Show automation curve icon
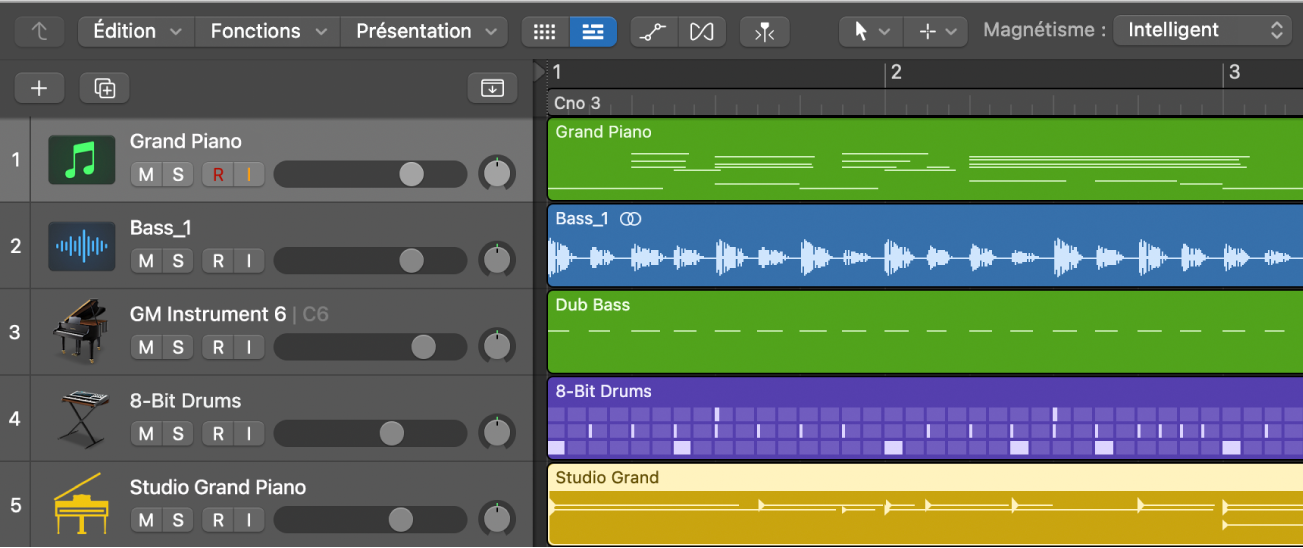Image resolution: width=1303 pixels, height=548 pixels. (x=653, y=31)
